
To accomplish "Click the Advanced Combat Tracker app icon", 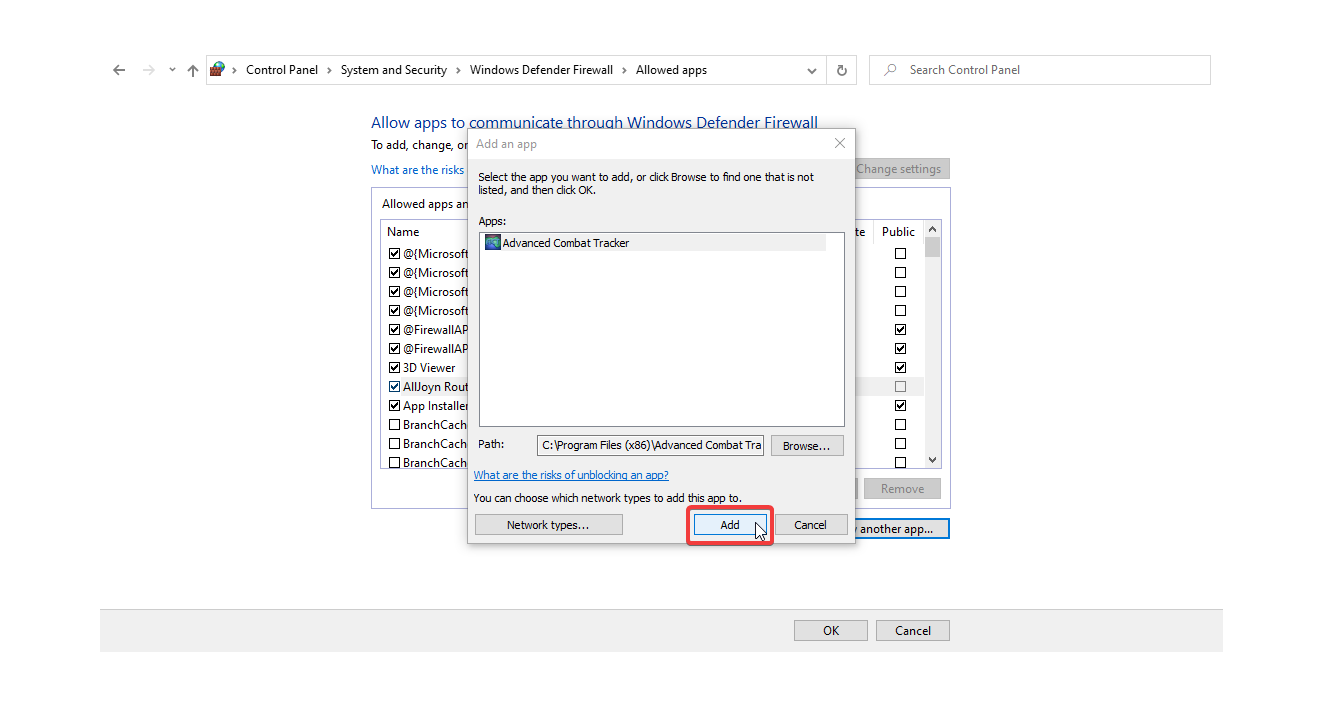I will (x=492, y=243).
